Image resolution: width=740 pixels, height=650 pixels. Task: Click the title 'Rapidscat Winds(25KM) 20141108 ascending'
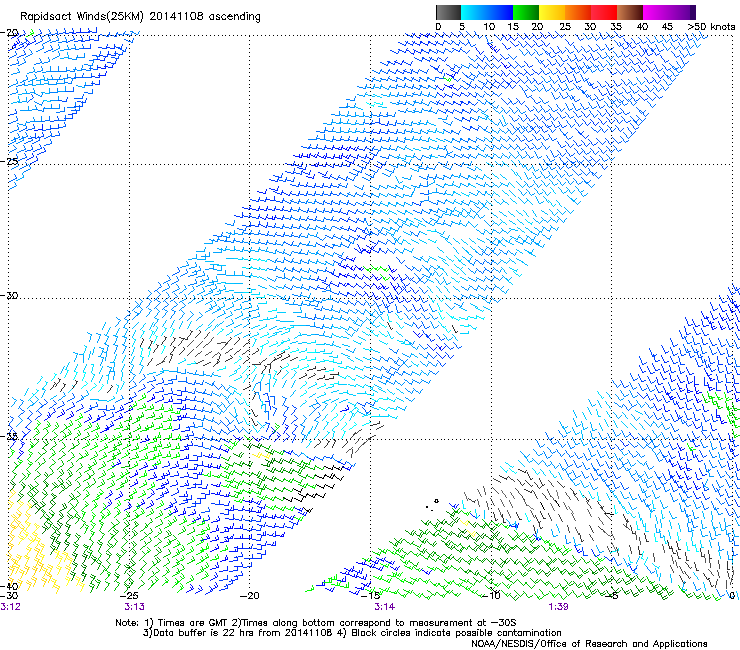(140, 16)
